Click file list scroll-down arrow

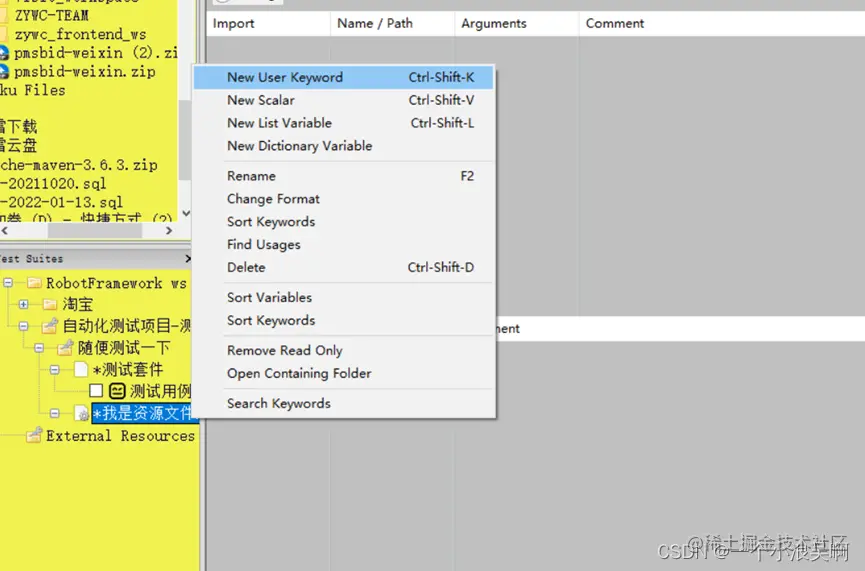click(x=186, y=214)
